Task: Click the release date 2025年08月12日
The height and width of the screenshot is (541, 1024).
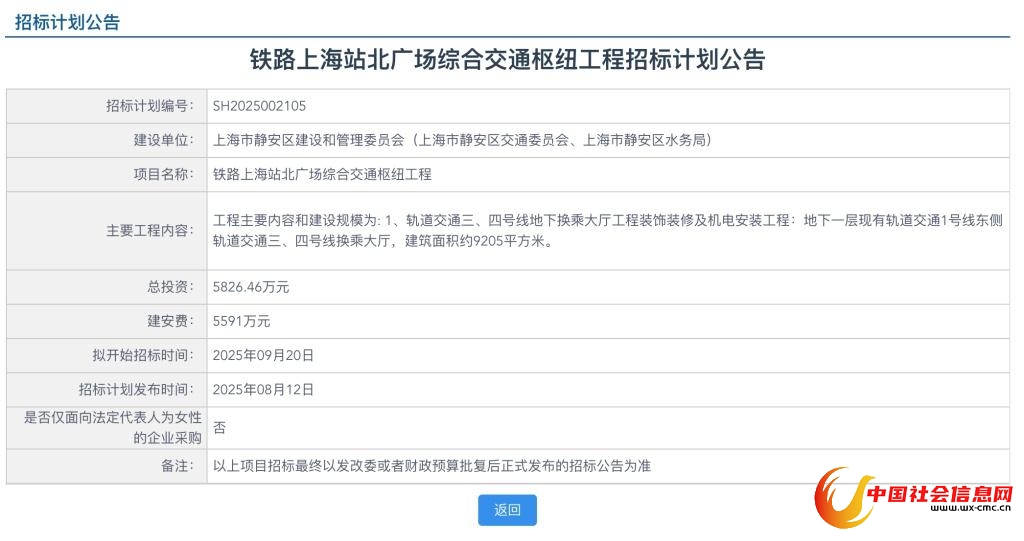Action: click(x=263, y=389)
